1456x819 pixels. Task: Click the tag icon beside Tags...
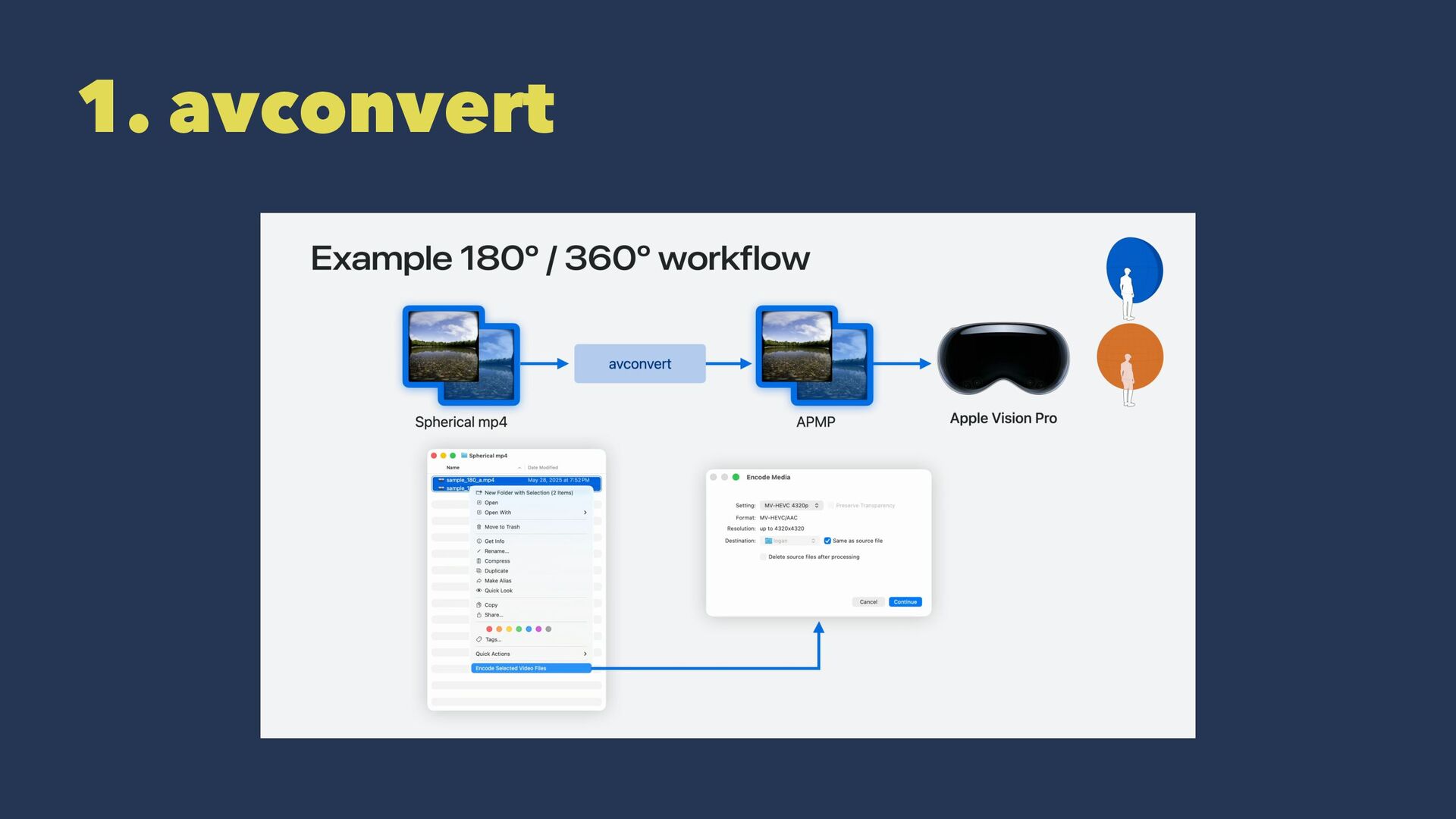[479, 639]
